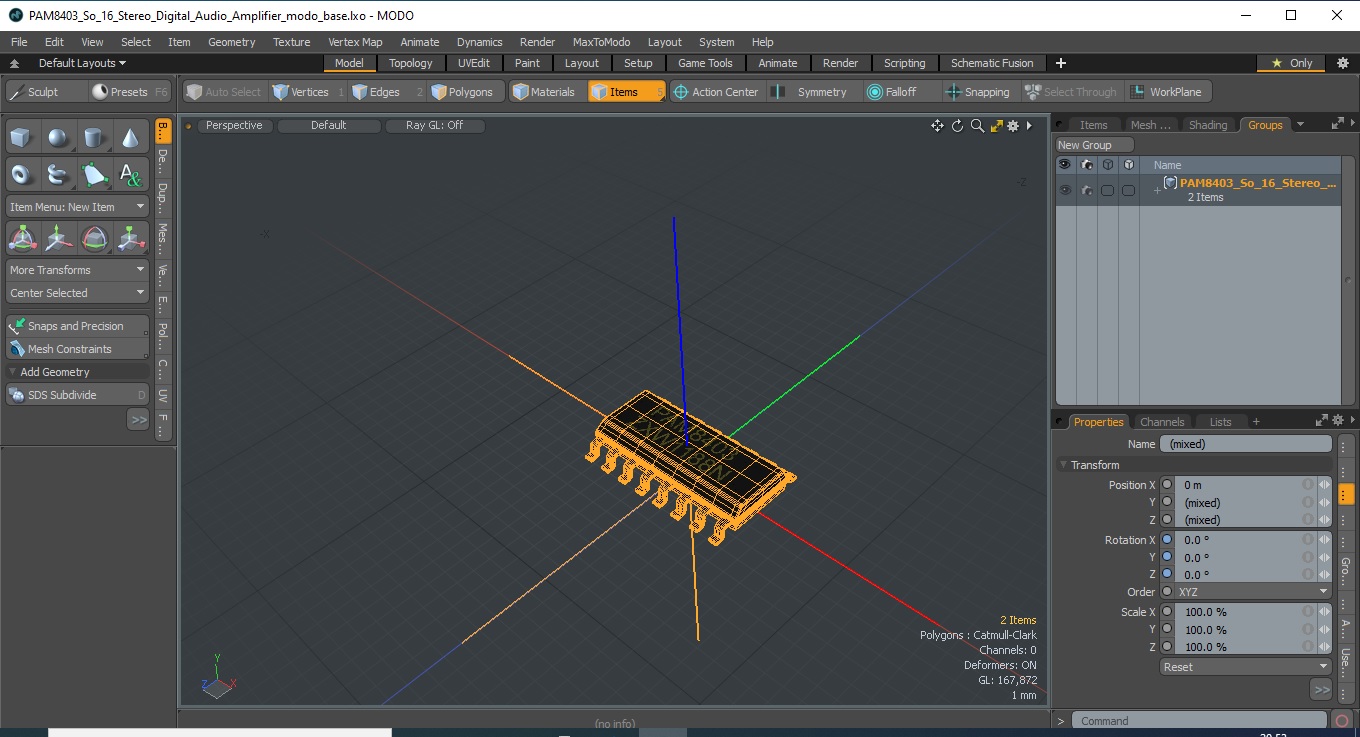Screen dimensions: 1360x737
Task: Click SDS Subdivide button
Action: point(77,395)
